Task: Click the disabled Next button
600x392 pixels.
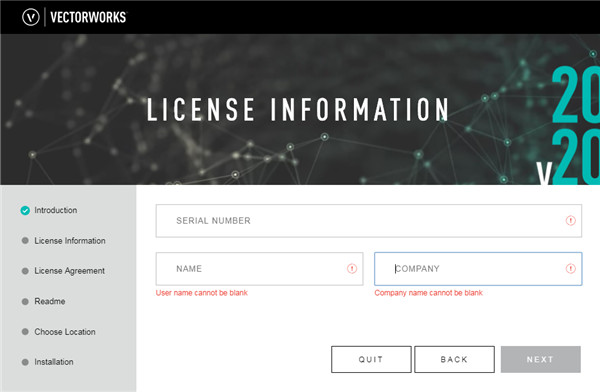Action: pyautogui.click(x=541, y=359)
